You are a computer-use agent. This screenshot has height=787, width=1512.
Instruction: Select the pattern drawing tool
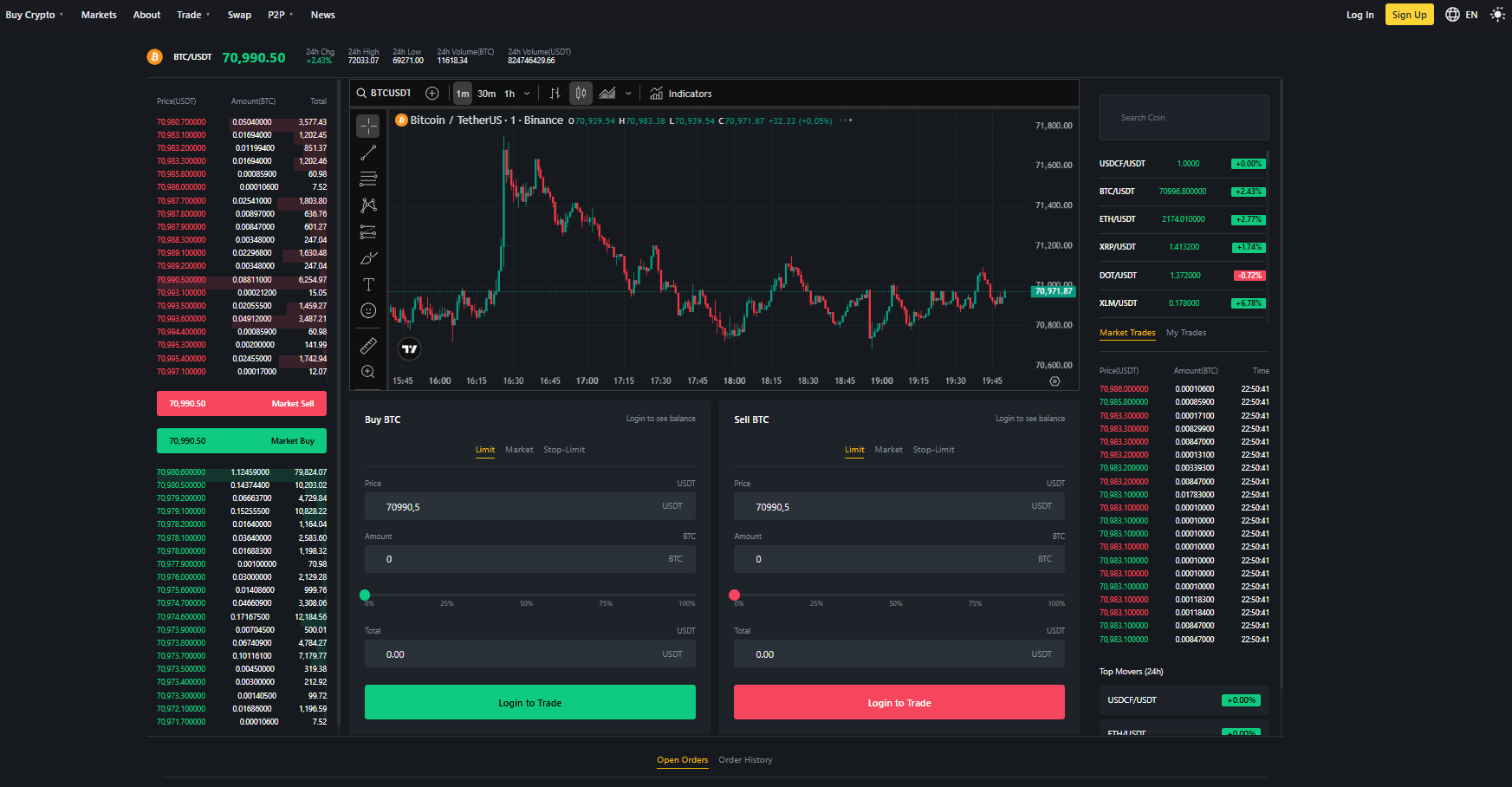point(368,205)
